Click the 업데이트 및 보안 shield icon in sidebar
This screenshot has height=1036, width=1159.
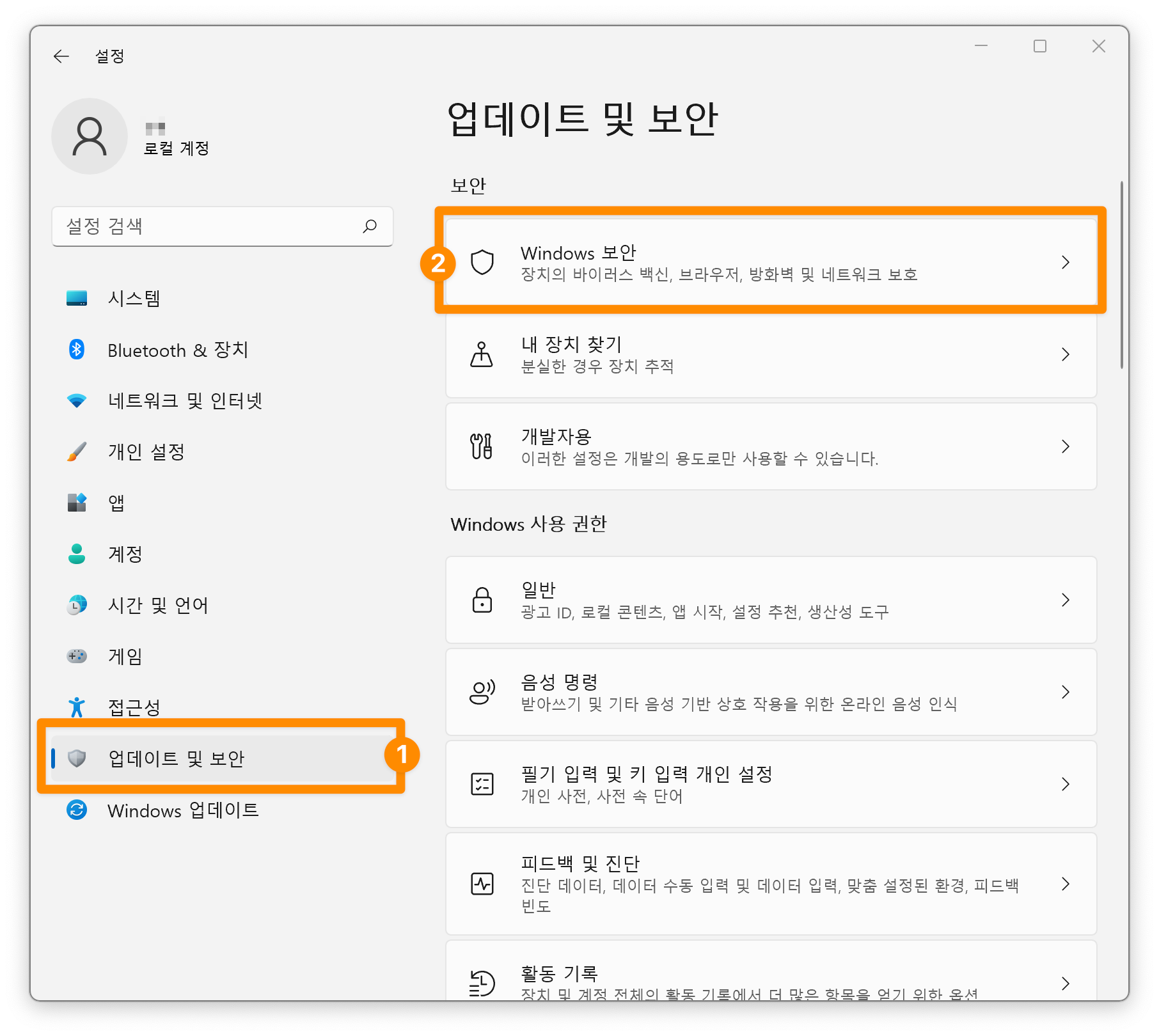(x=77, y=758)
